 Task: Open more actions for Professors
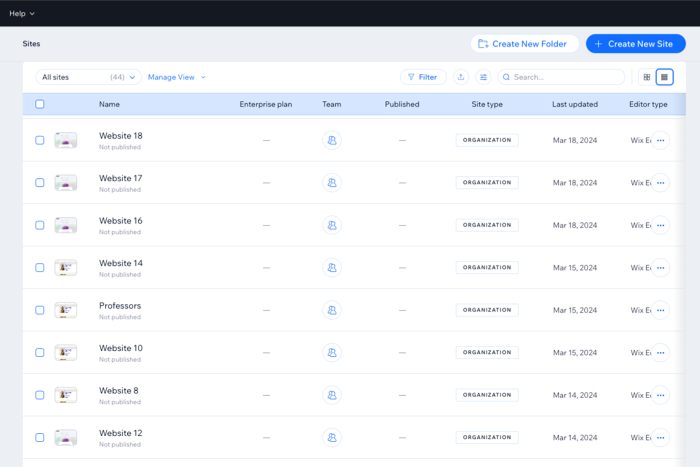click(661, 310)
